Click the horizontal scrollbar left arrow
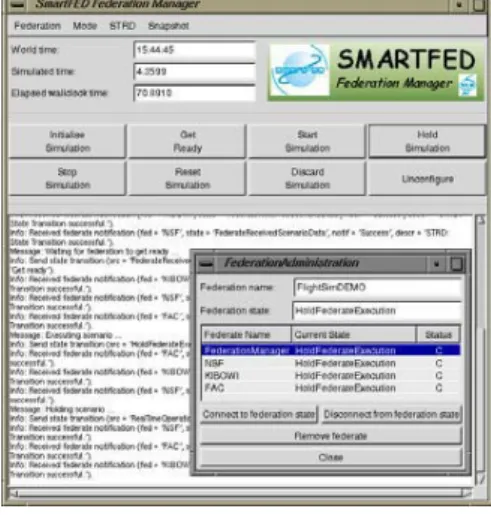Image resolution: width=491 pixels, height=515 pixels. click(13, 493)
